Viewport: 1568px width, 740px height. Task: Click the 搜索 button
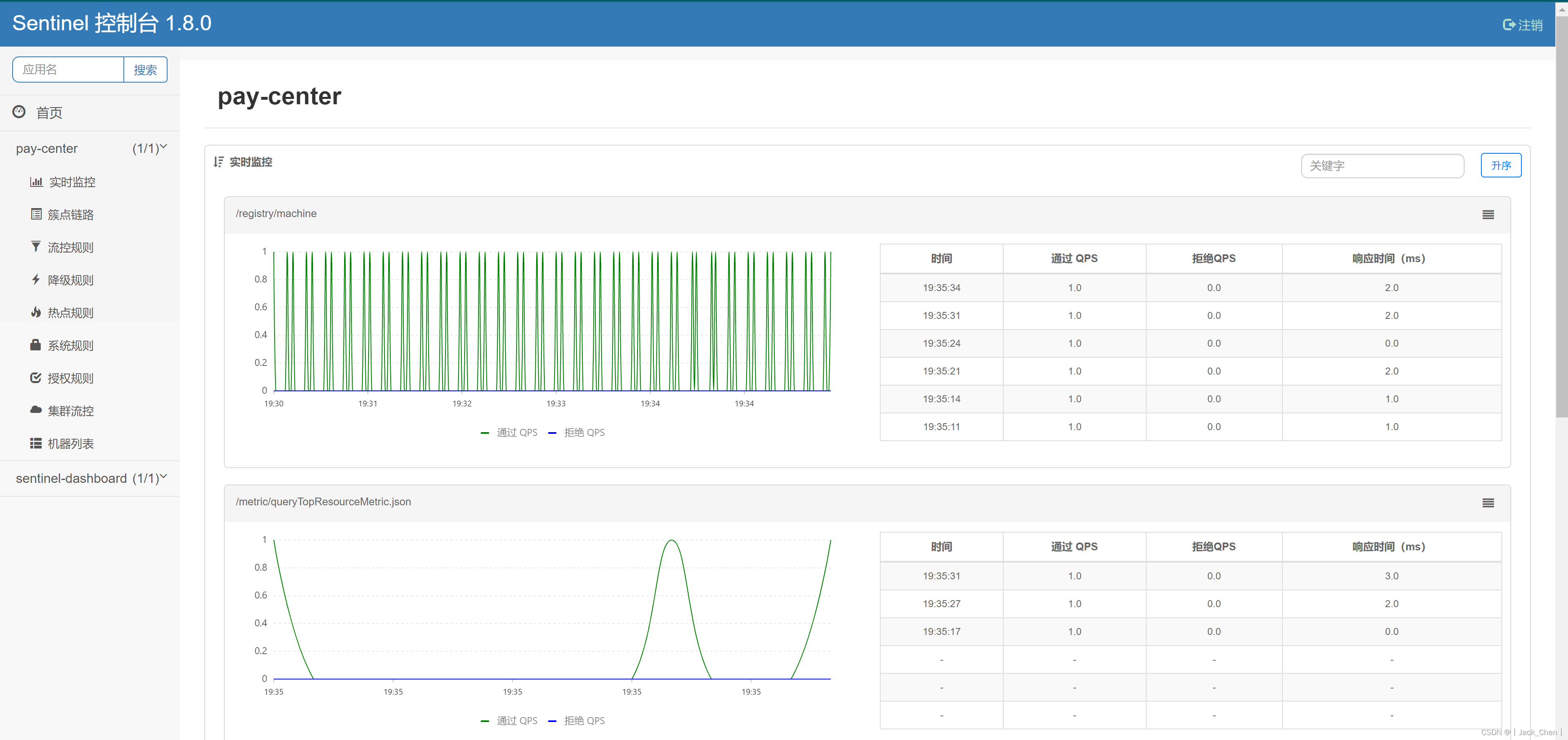click(145, 70)
